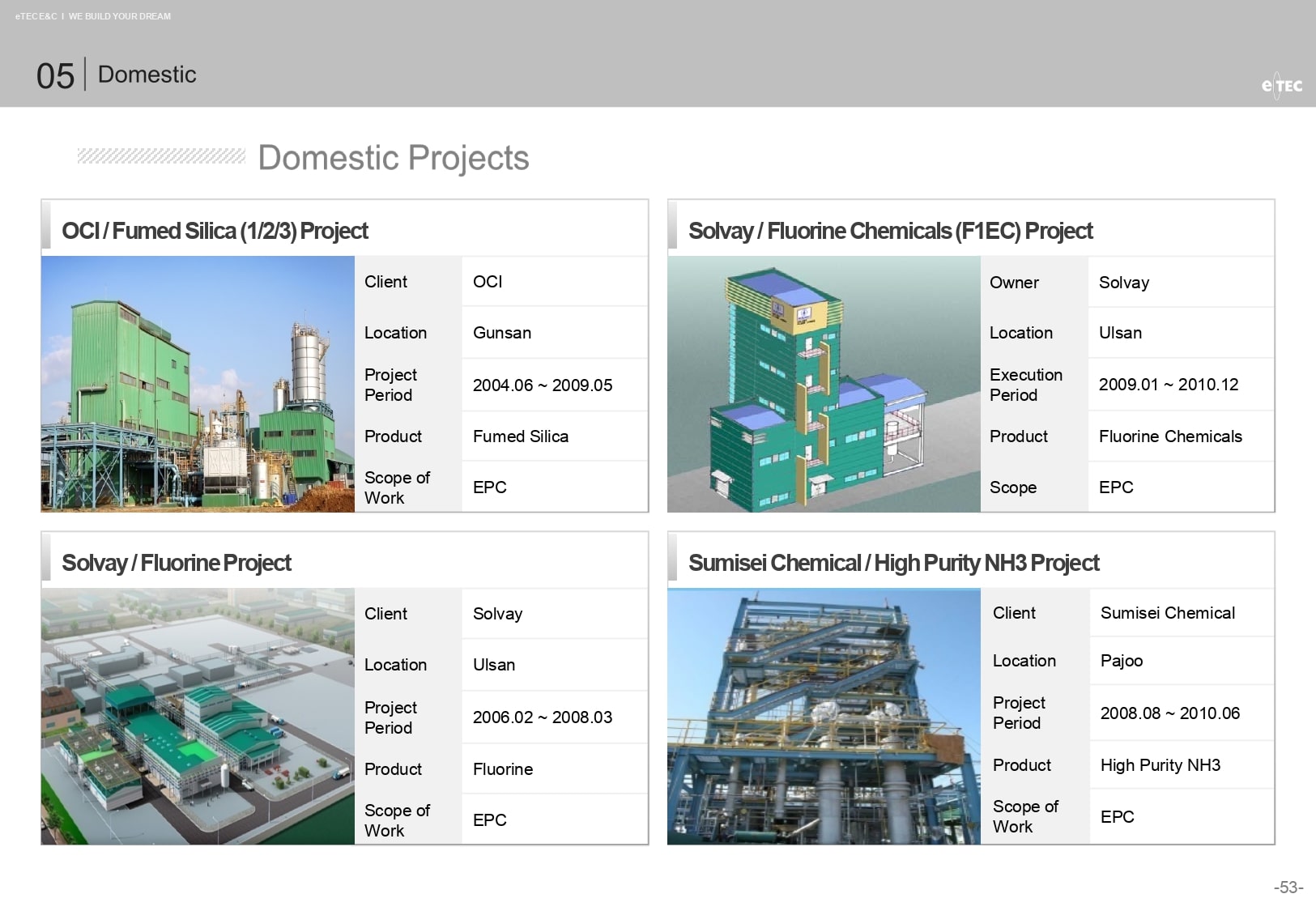Click 'Scope of Work' label in the OCI table
Image resolution: width=1316 pixels, height=911 pixels.
tap(397, 487)
